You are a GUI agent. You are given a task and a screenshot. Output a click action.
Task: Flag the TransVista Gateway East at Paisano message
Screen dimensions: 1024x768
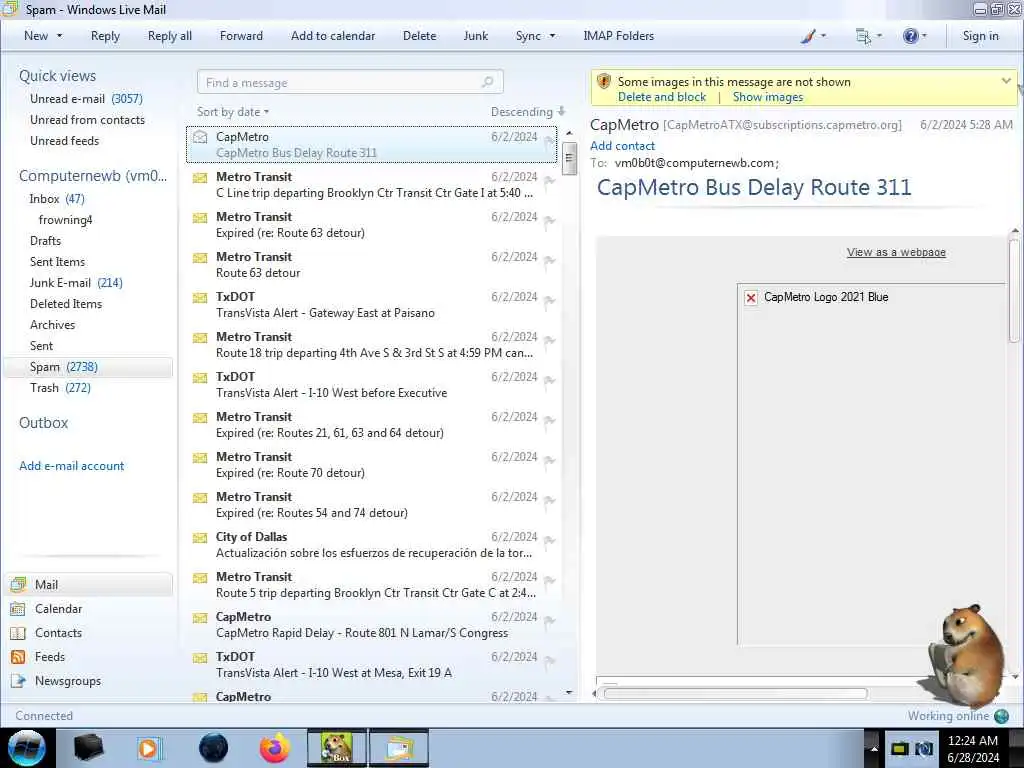tap(550, 302)
